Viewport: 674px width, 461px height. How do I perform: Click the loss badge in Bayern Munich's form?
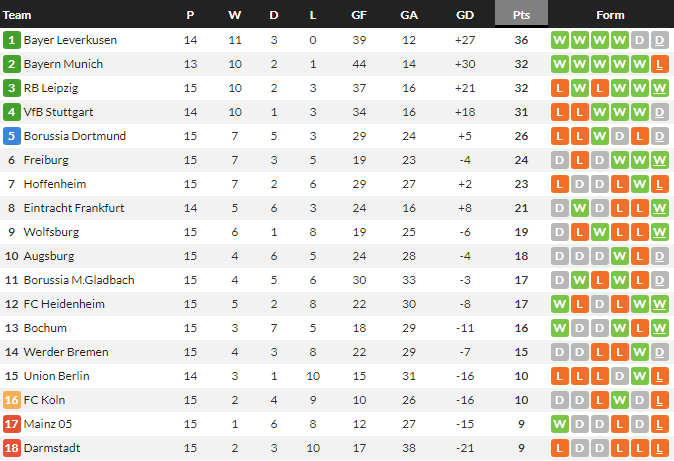pyautogui.click(x=660, y=64)
